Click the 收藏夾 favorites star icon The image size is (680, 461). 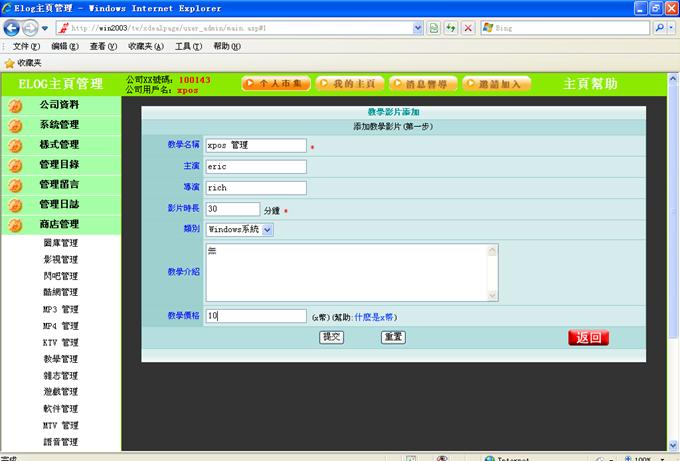(9, 63)
